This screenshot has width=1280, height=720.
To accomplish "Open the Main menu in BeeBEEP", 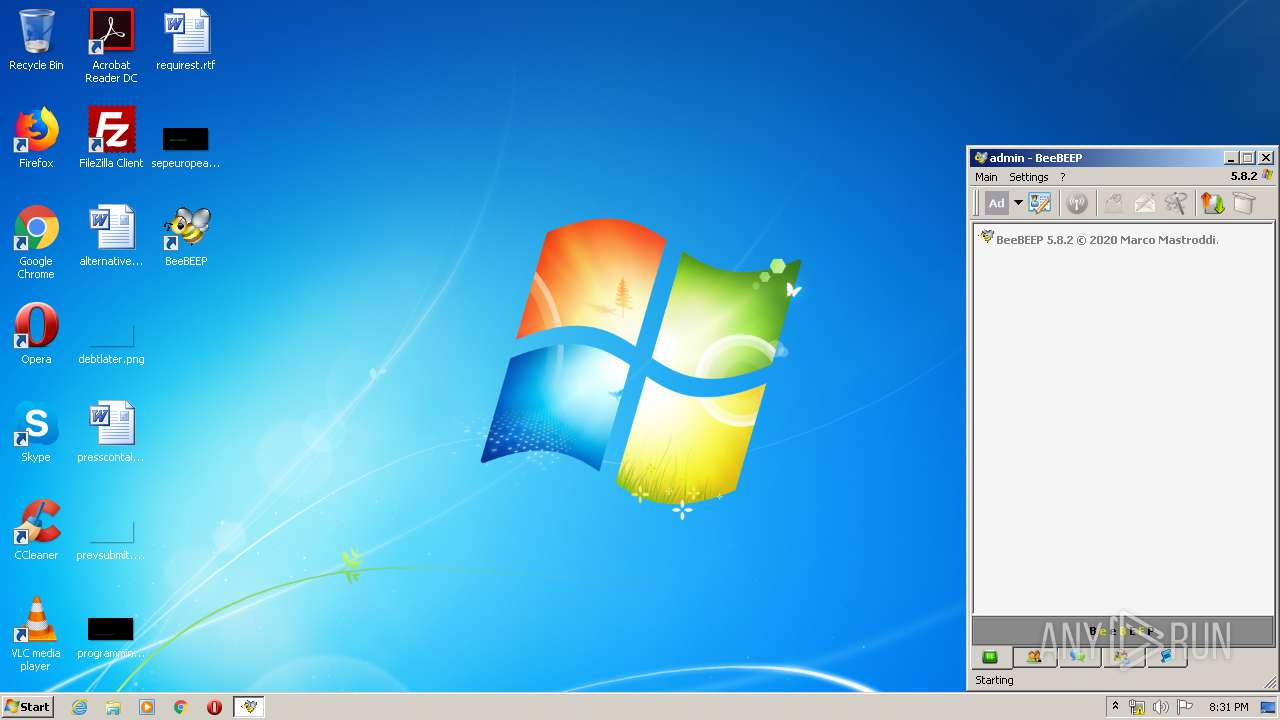I will coord(986,177).
